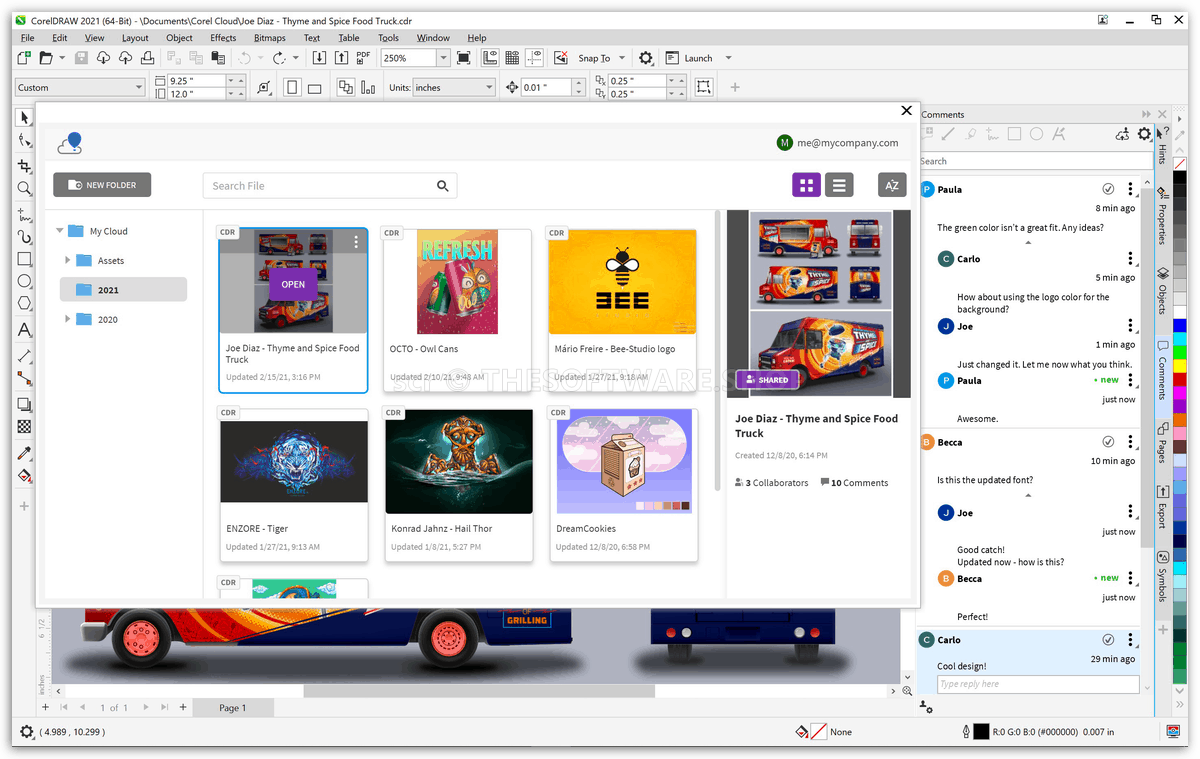Open the Snap To dropdown arrow
The height and width of the screenshot is (759, 1200).
[622, 59]
